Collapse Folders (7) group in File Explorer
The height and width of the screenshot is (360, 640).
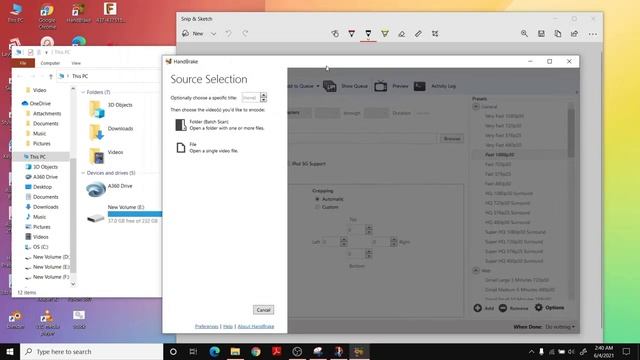coord(83,92)
